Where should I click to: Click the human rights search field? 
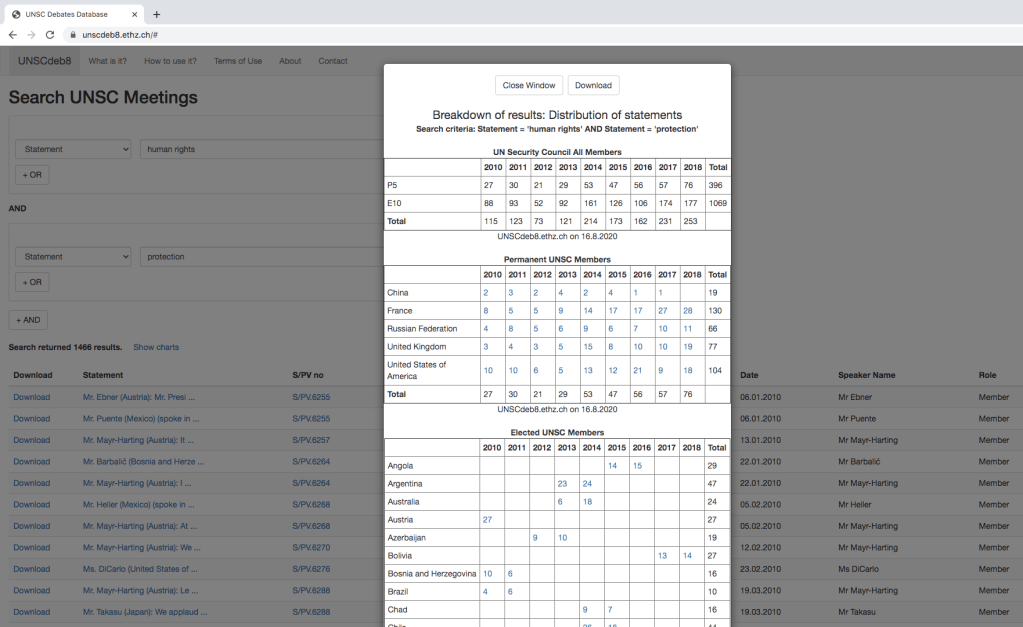pos(260,149)
